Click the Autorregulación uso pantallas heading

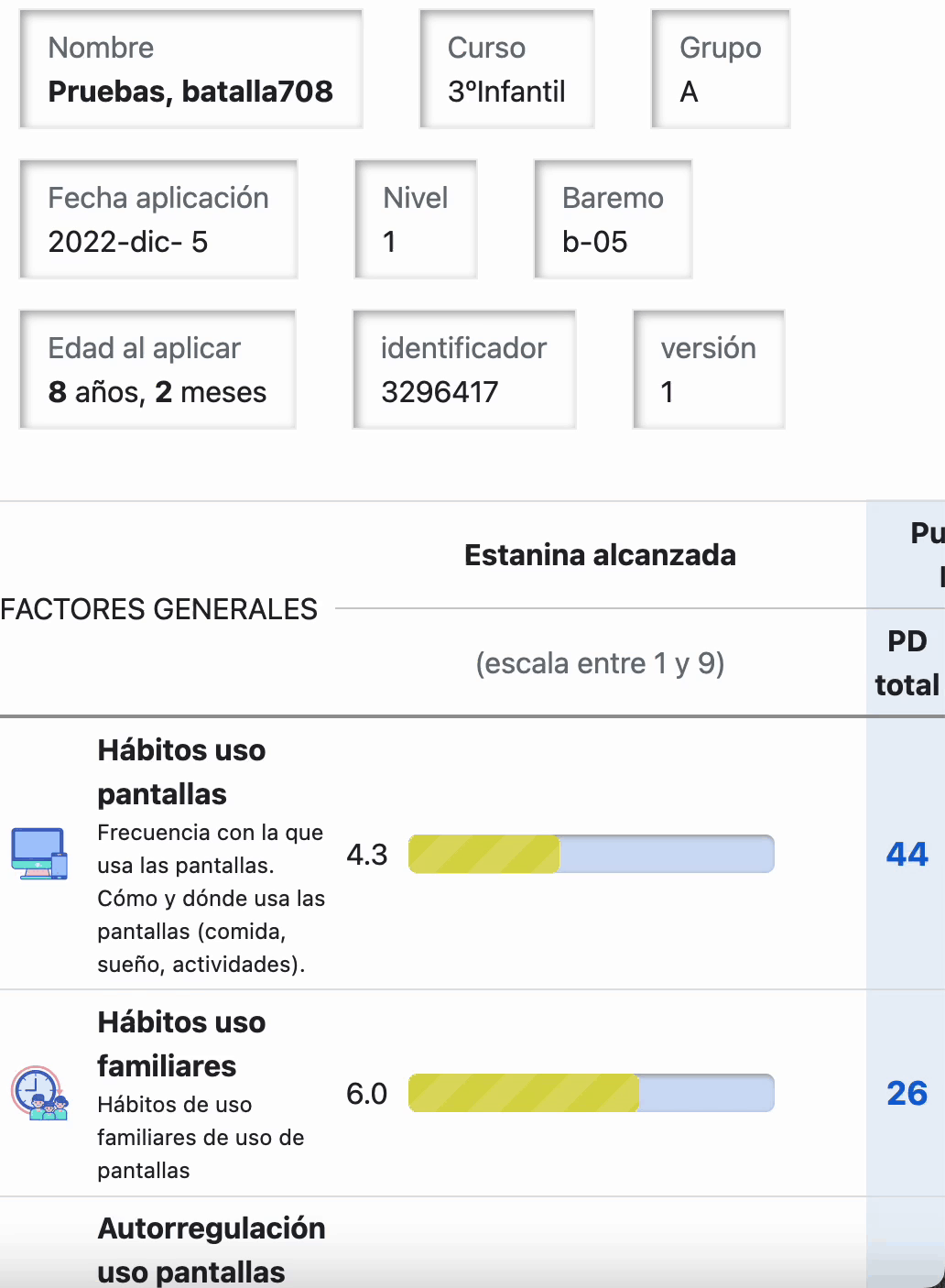pos(211,1250)
